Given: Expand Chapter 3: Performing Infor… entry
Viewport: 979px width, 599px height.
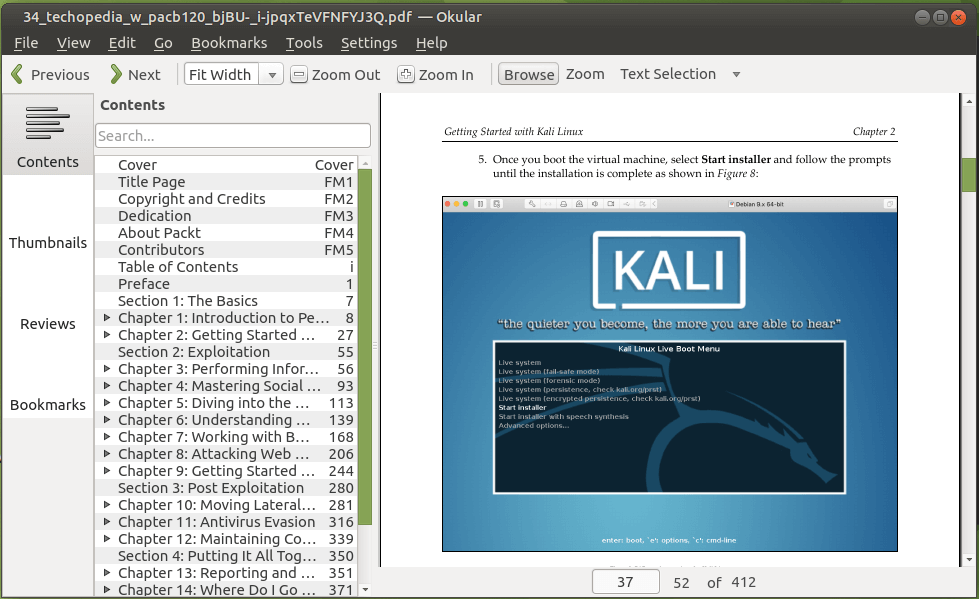Looking at the screenshot, I should pyautogui.click(x=107, y=369).
